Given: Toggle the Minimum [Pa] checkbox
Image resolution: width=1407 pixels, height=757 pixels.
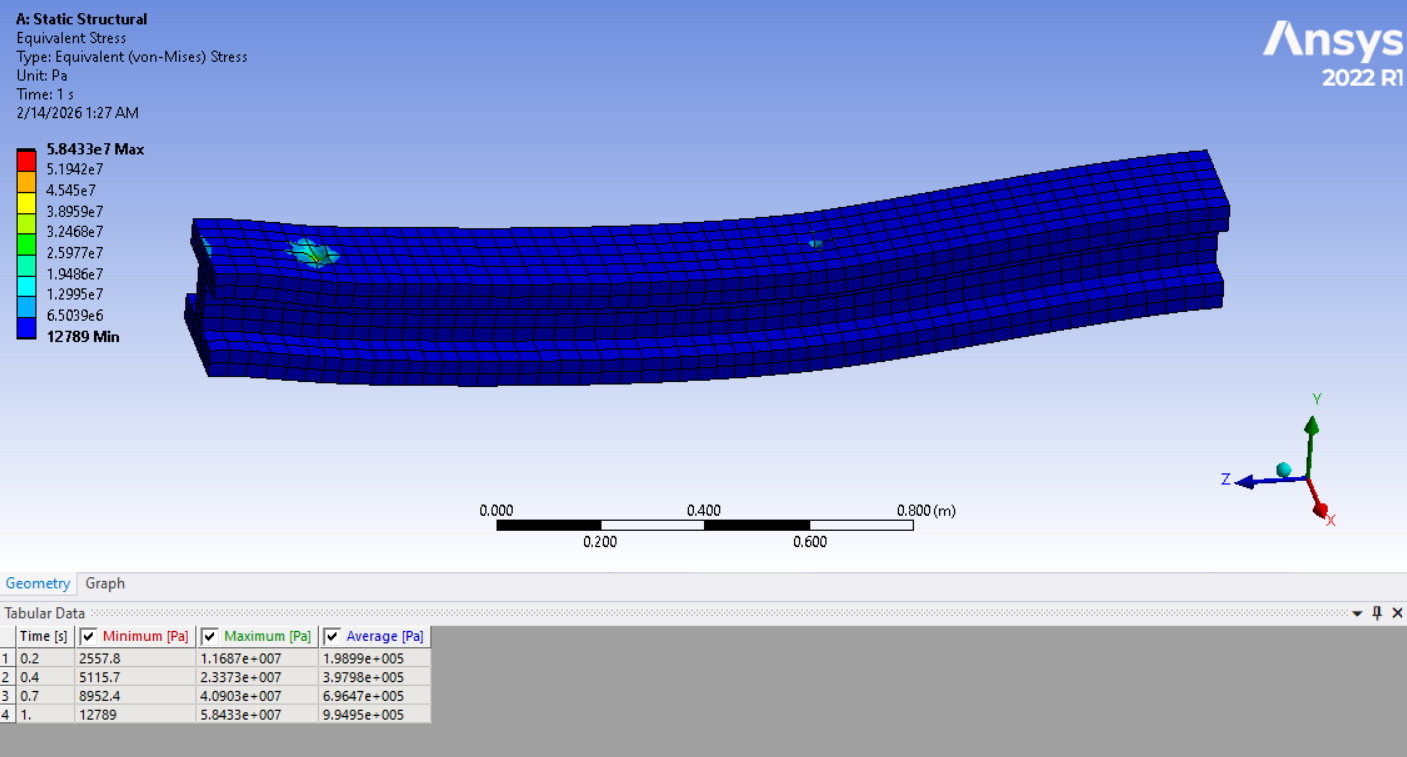Looking at the screenshot, I should point(89,636).
